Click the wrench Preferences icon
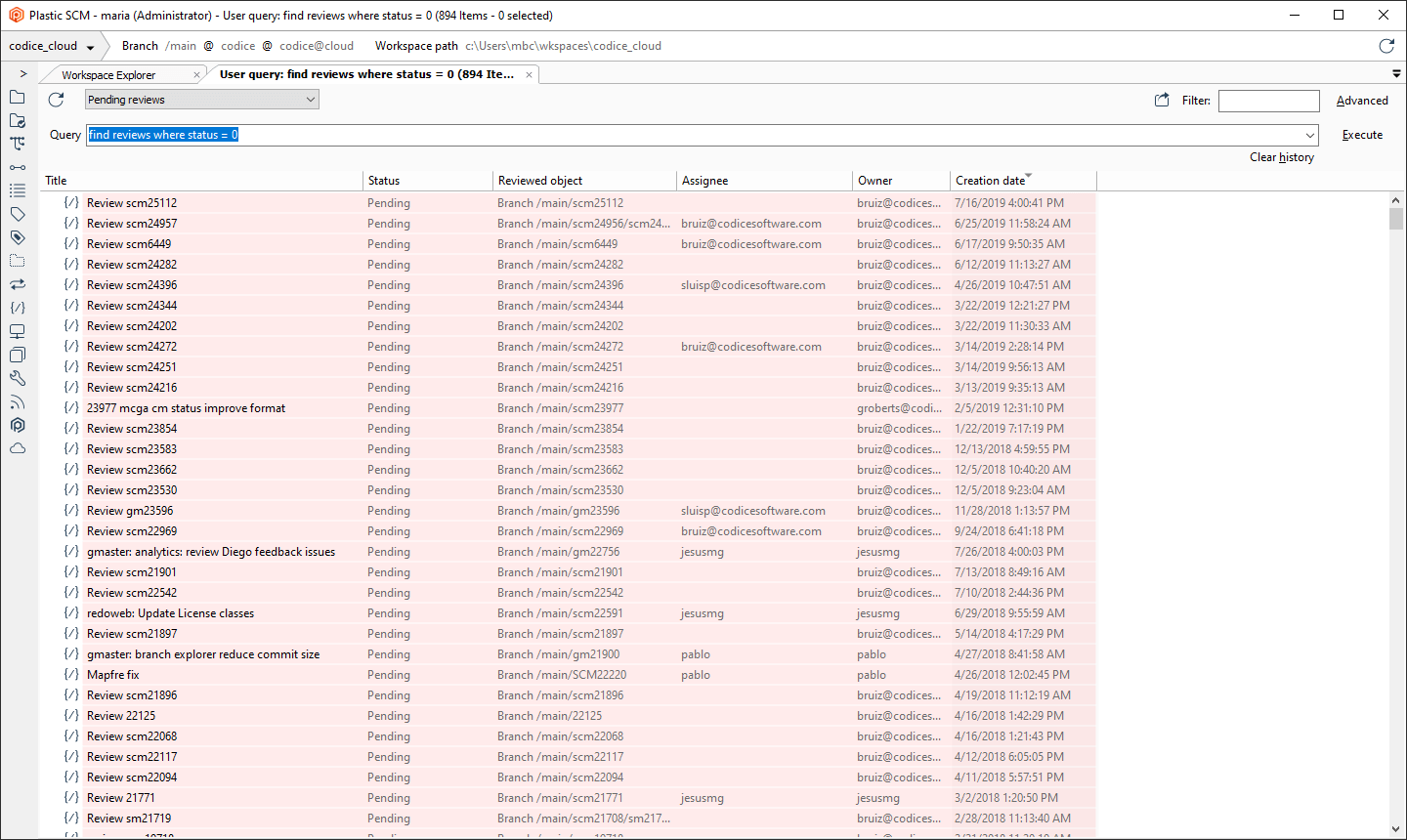Viewport: 1407px width, 840px height. 18,378
